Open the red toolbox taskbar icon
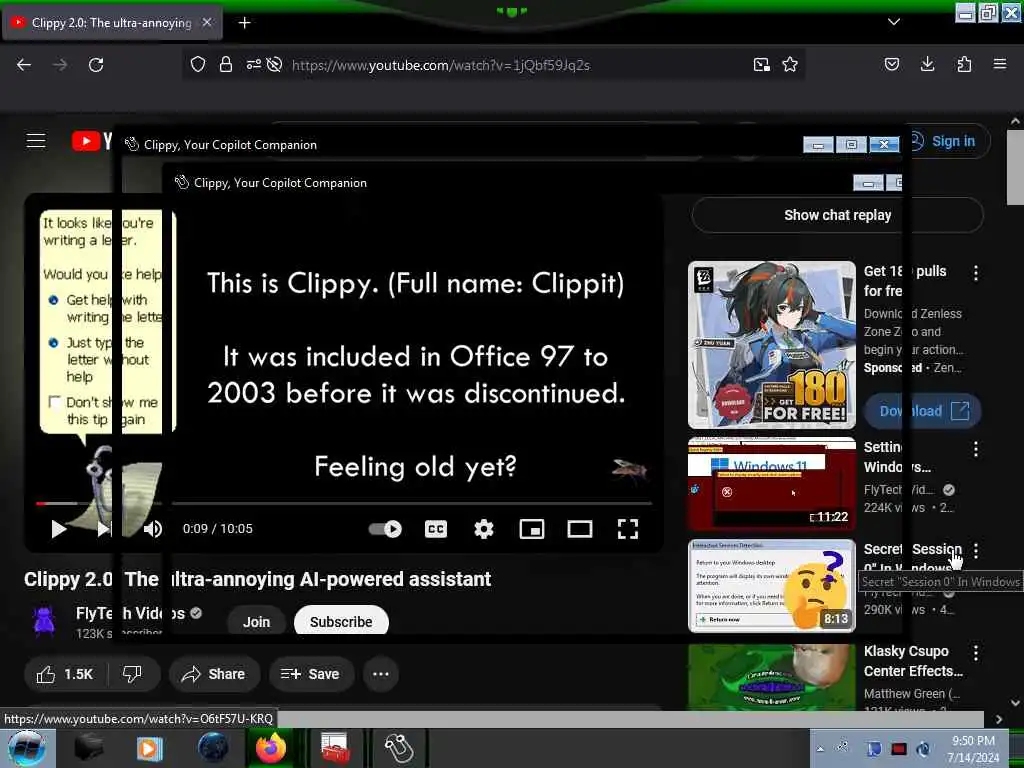The height and width of the screenshot is (768, 1024). point(336,748)
